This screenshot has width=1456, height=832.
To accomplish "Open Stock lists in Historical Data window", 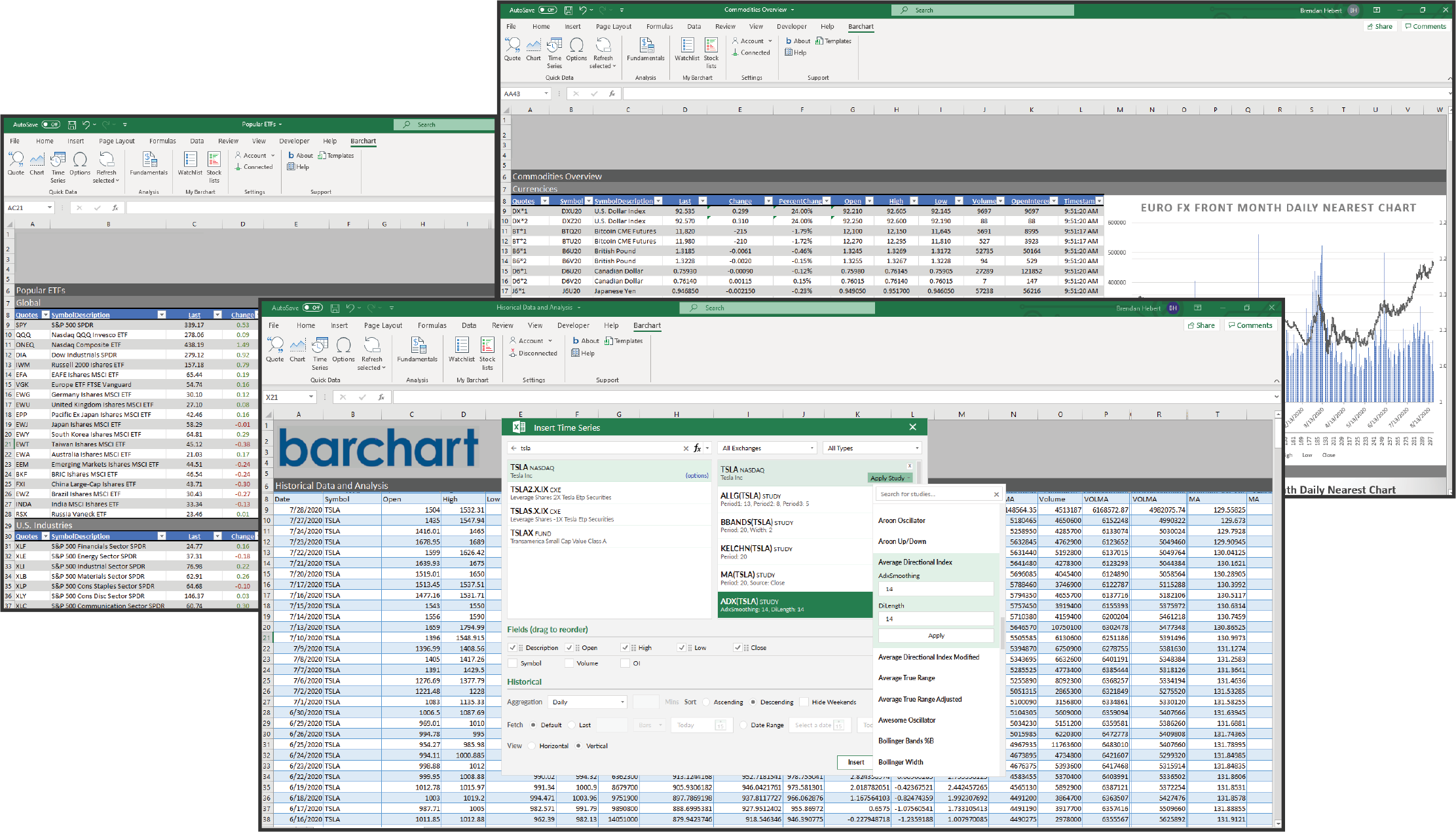I will click(x=487, y=353).
